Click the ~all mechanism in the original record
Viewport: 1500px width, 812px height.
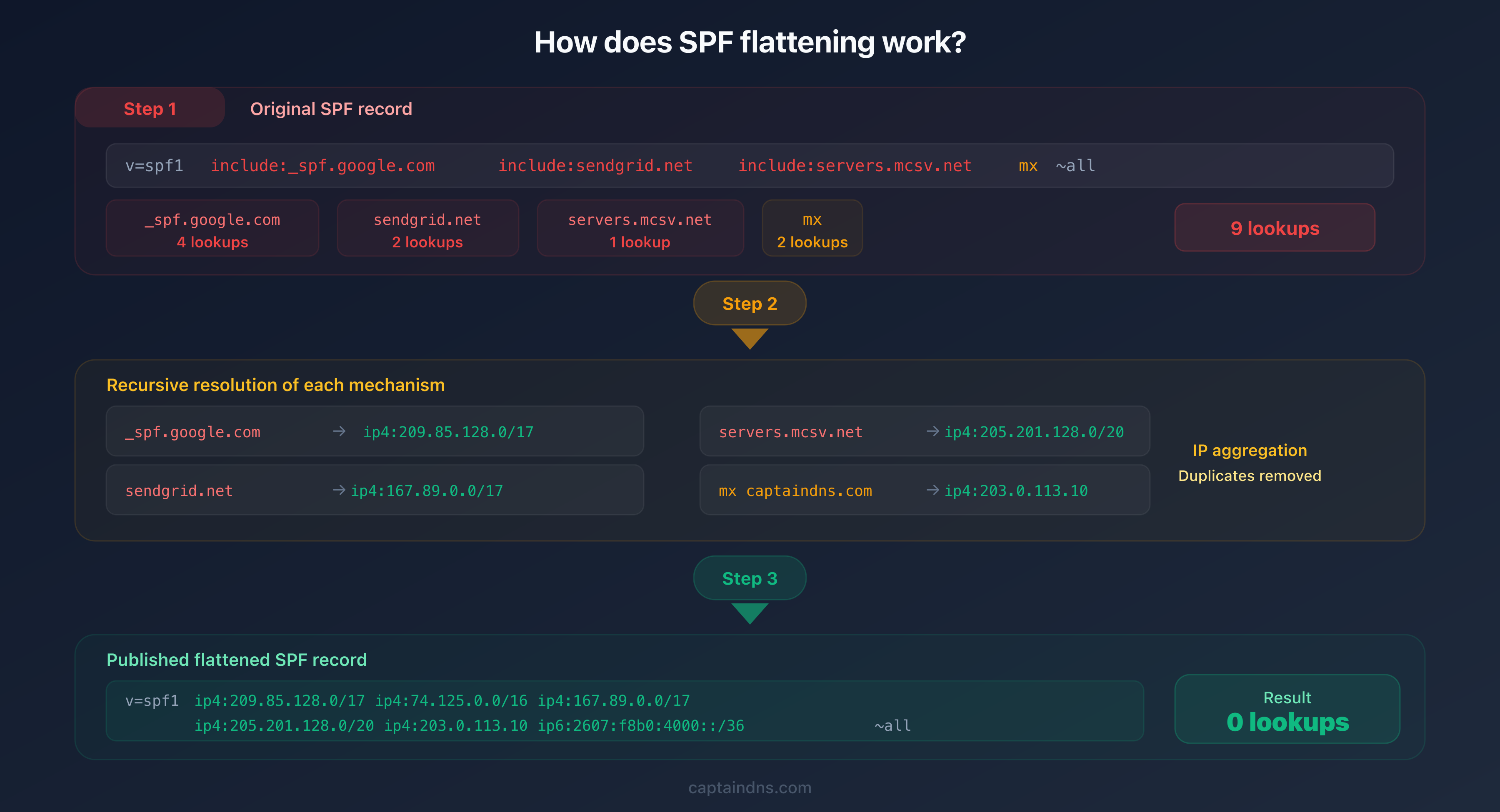point(1074,165)
